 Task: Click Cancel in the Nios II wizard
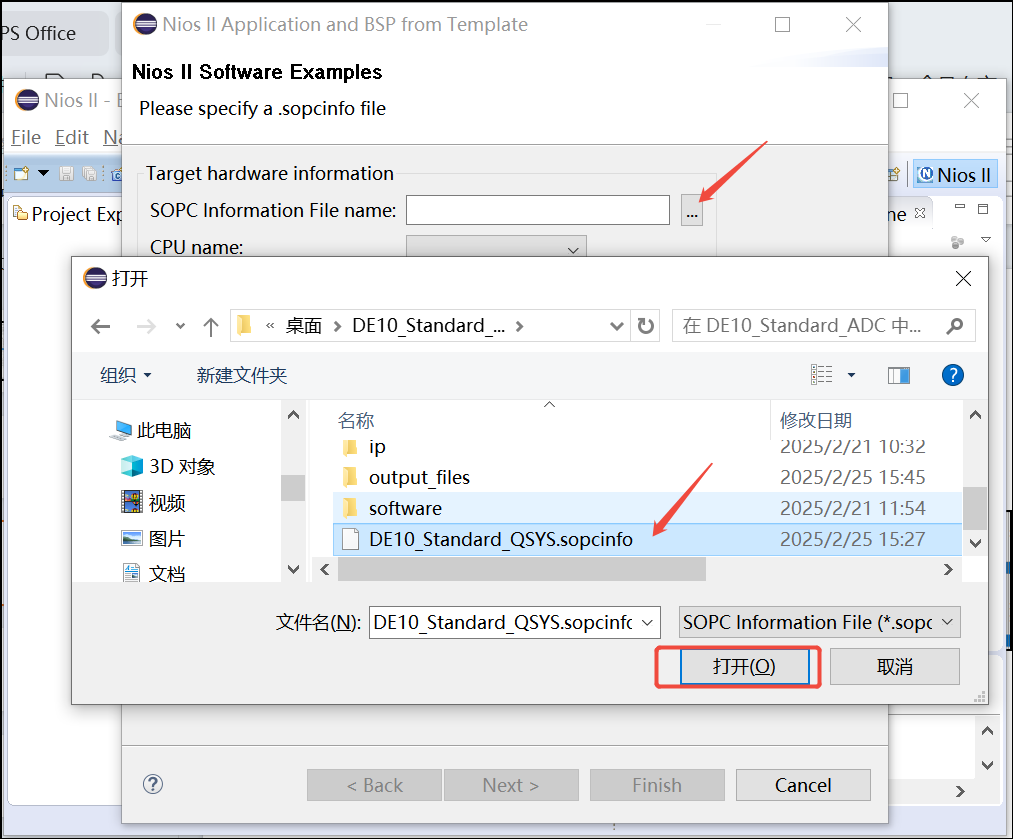[x=803, y=785]
